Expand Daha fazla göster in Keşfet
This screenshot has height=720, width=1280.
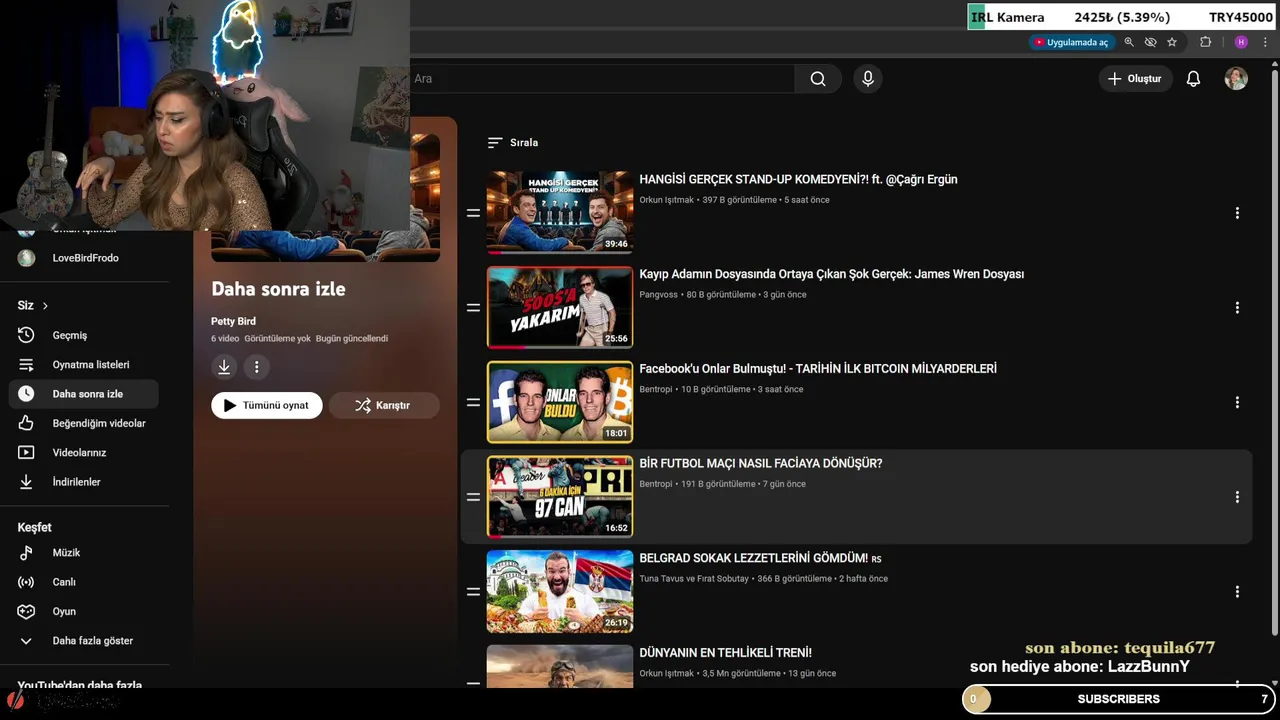pos(82,640)
